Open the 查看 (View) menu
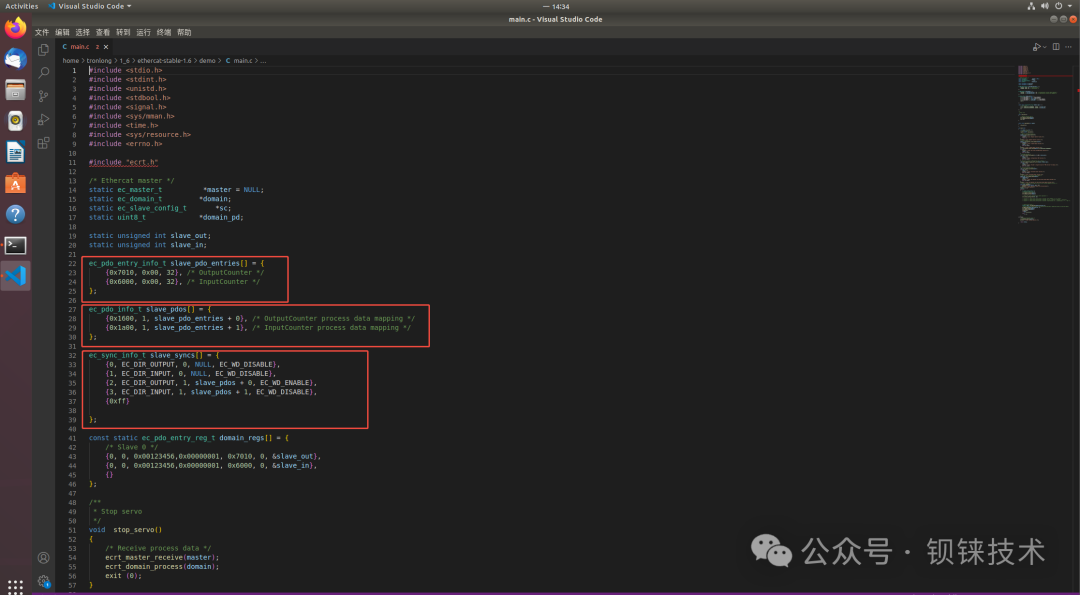 click(103, 32)
